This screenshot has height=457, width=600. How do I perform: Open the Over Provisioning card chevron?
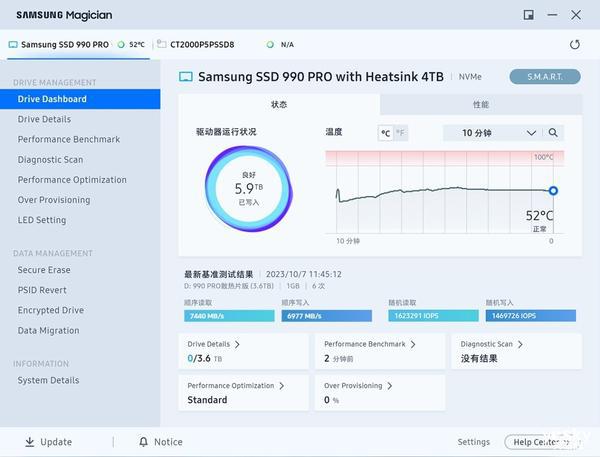point(390,386)
